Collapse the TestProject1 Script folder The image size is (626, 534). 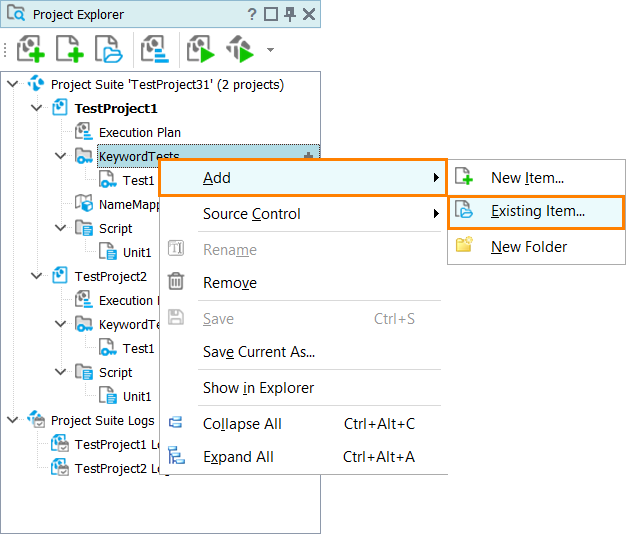[x=60, y=228]
